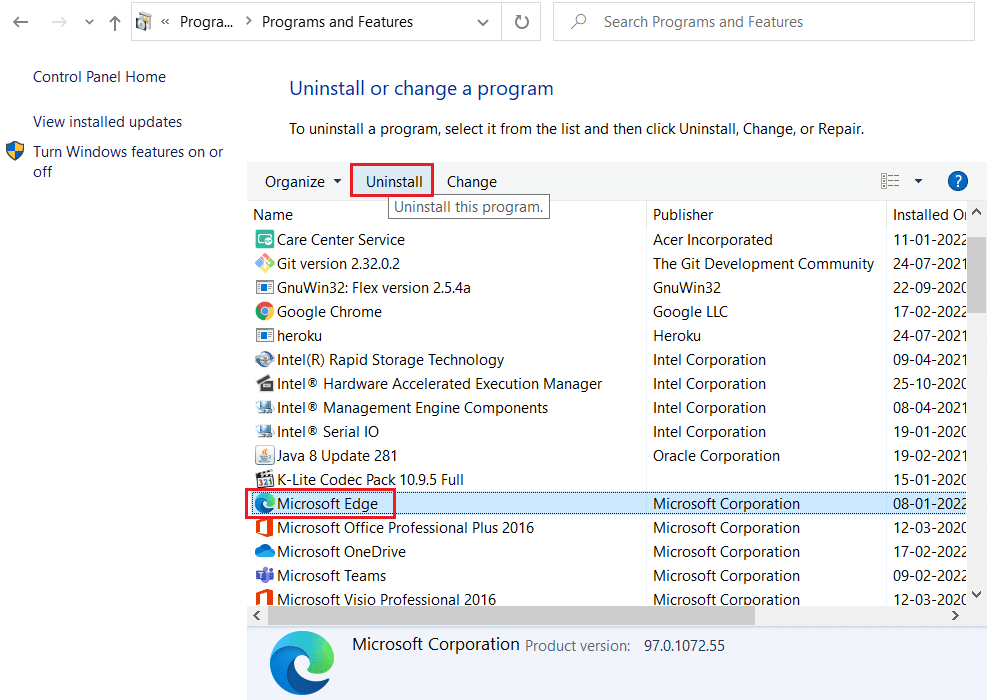Refresh the Programs and Features list
The width and height of the screenshot is (987, 700).
521,22
